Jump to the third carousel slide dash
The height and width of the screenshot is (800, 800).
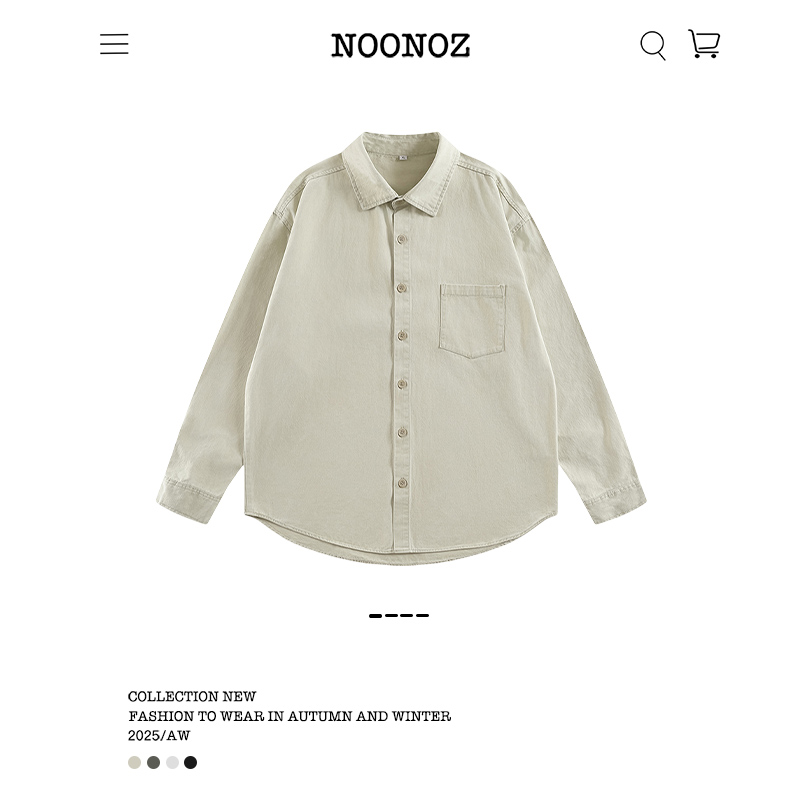407,616
